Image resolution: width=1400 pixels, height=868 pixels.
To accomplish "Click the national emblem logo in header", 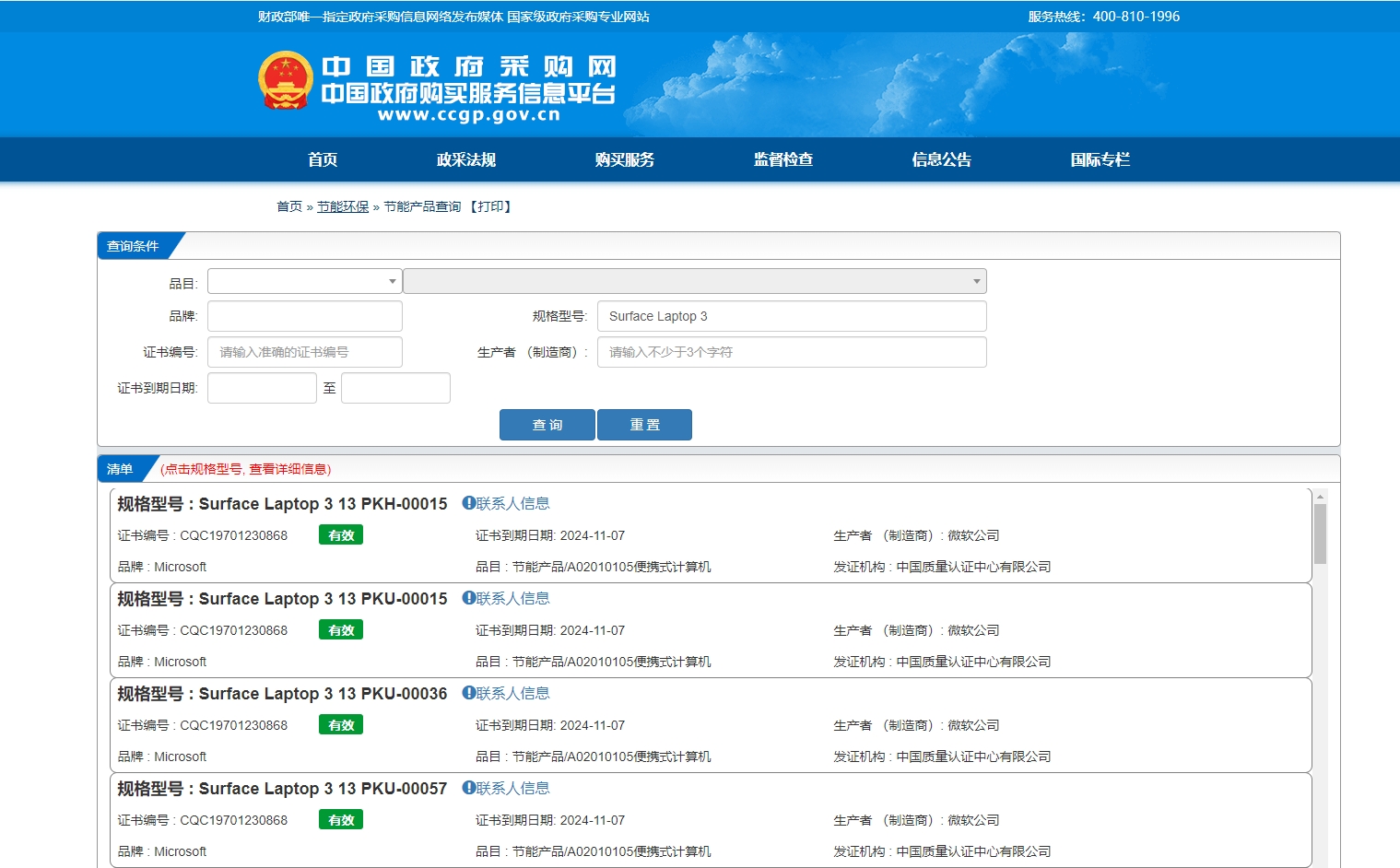I will click(x=286, y=81).
